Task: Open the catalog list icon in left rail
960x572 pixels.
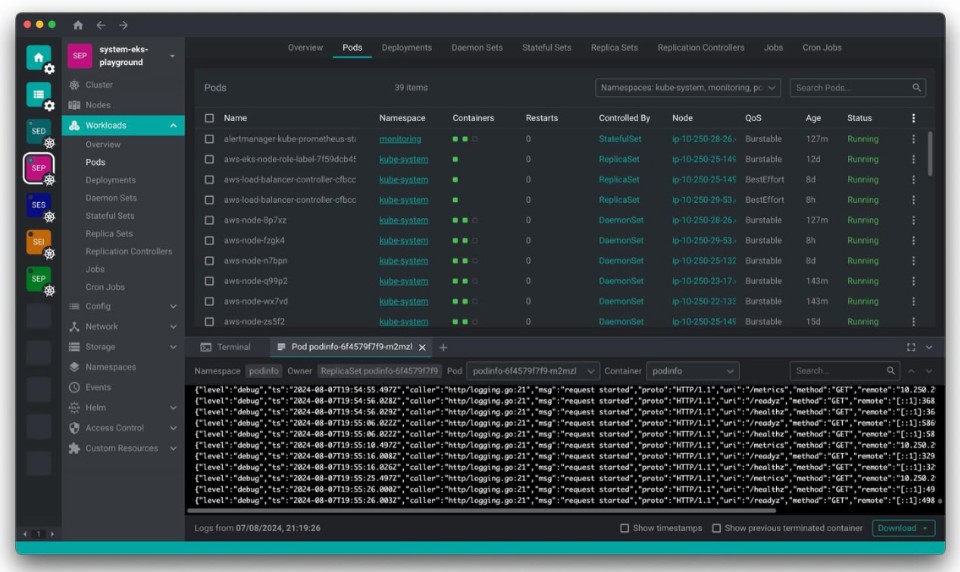Action: coord(38,93)
